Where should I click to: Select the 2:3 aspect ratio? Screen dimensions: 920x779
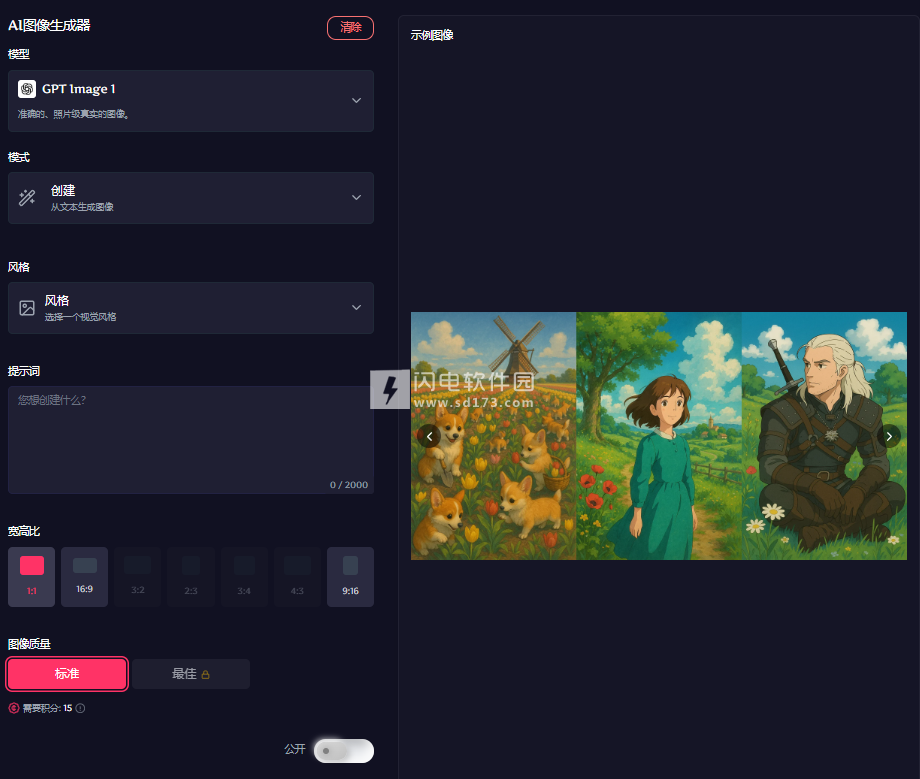click(x=191, y=577)
